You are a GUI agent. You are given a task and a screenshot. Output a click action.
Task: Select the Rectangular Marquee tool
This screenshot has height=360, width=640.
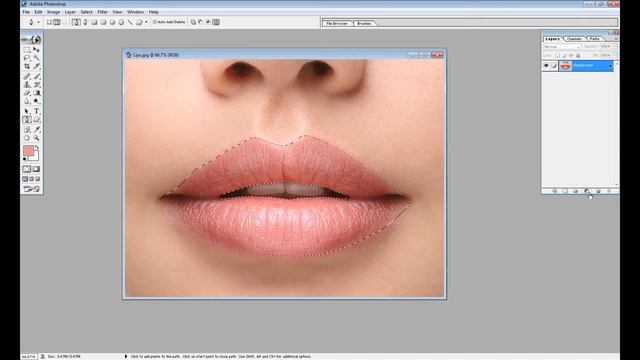coord(27,50)
